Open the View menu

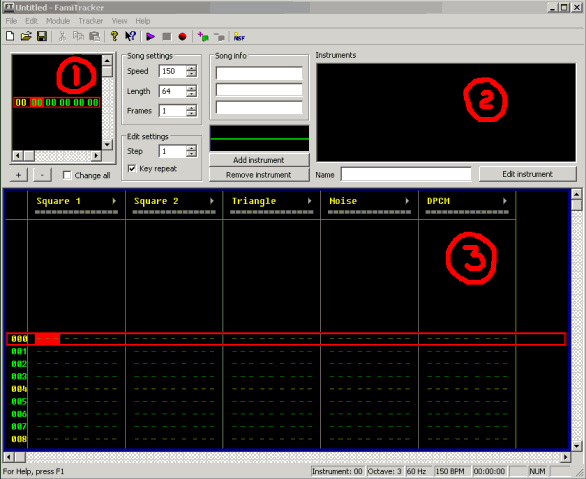coord(119,21)
